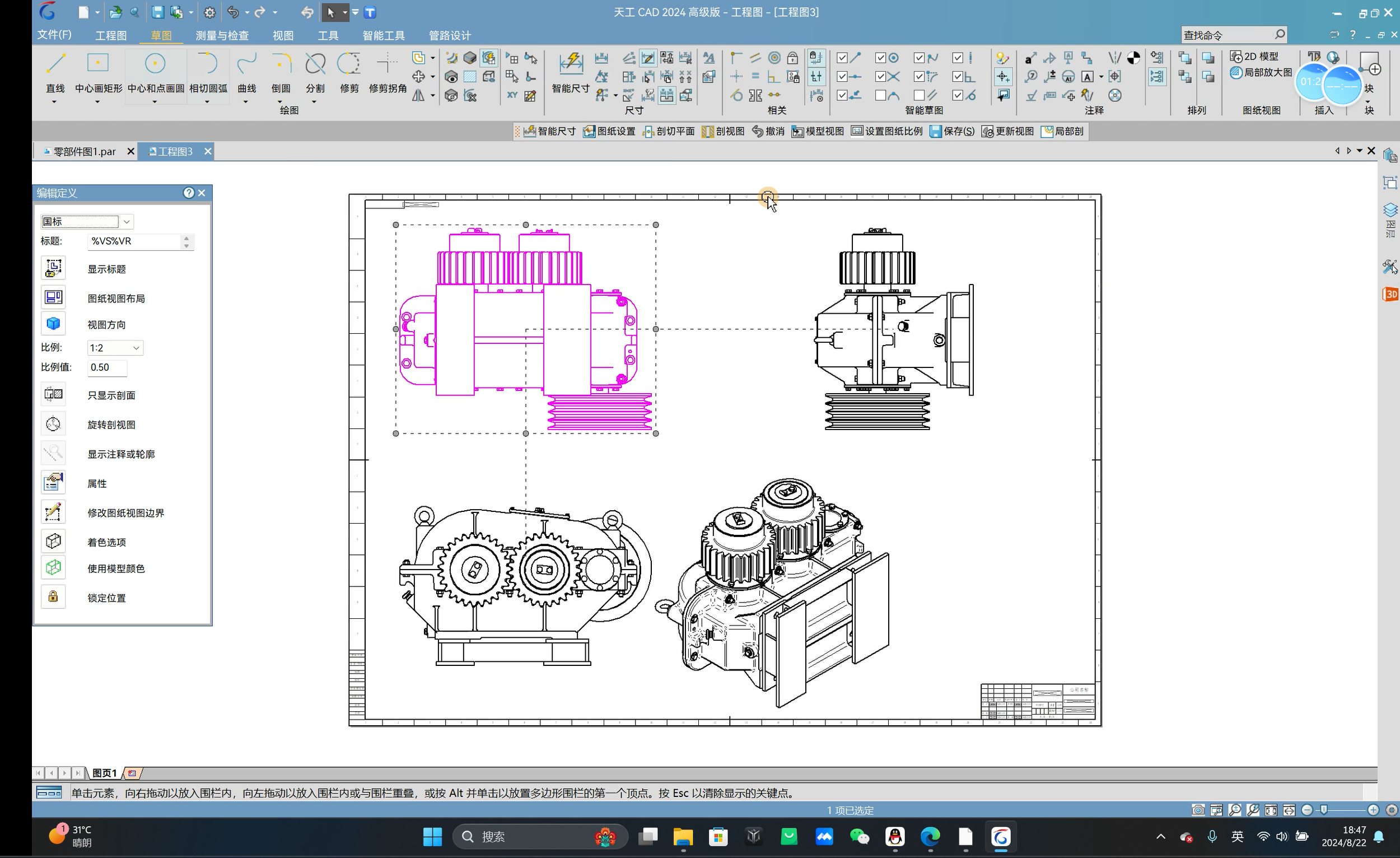Toggle 只显示剖面 option

click(x=53, y=394)
